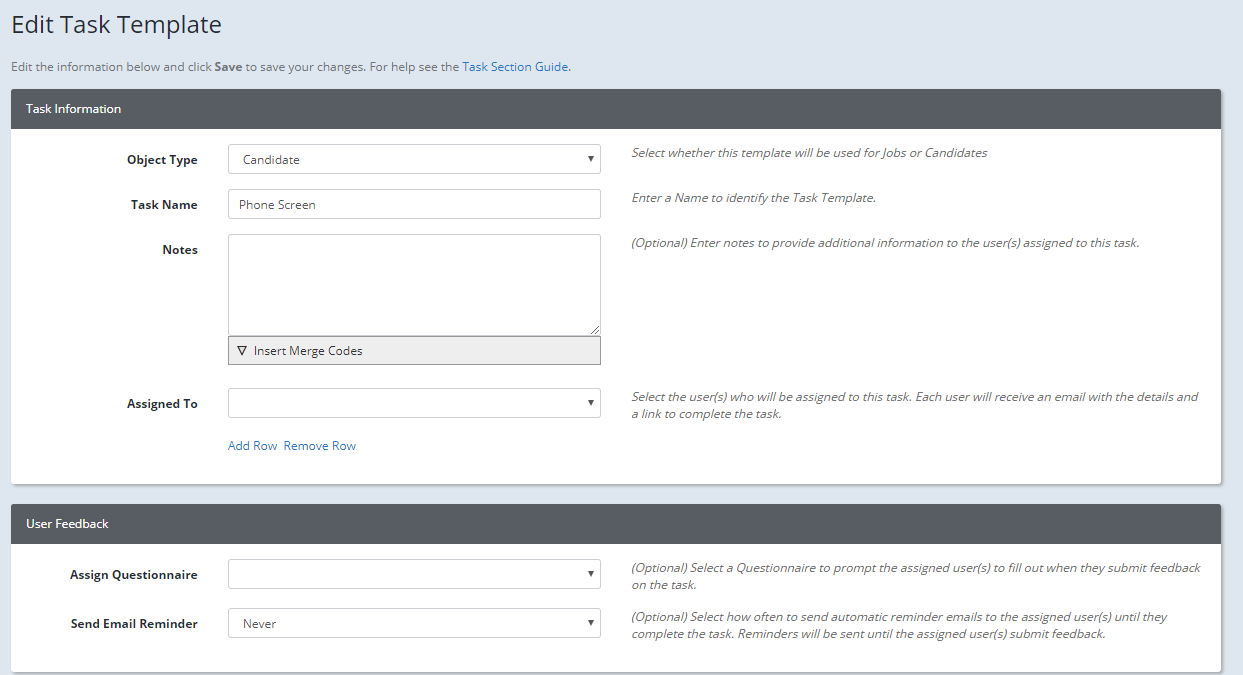The width and height of the screenshot is (1243, 675).
Task: Click Remove Row under Assigned To
Action: 320,445
